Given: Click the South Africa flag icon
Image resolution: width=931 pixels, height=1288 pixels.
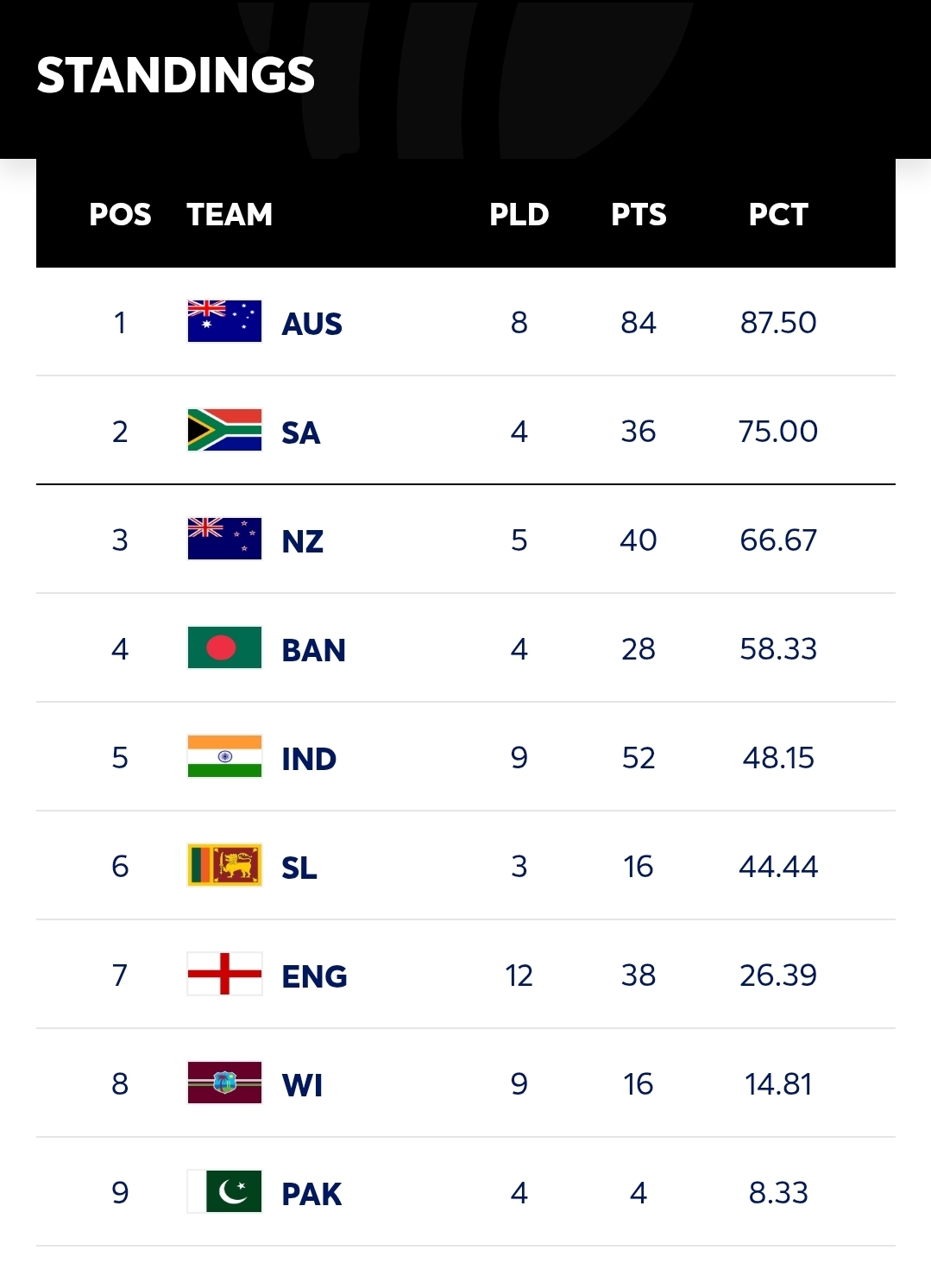Looking at the screenshot, I should click(224, 430).
